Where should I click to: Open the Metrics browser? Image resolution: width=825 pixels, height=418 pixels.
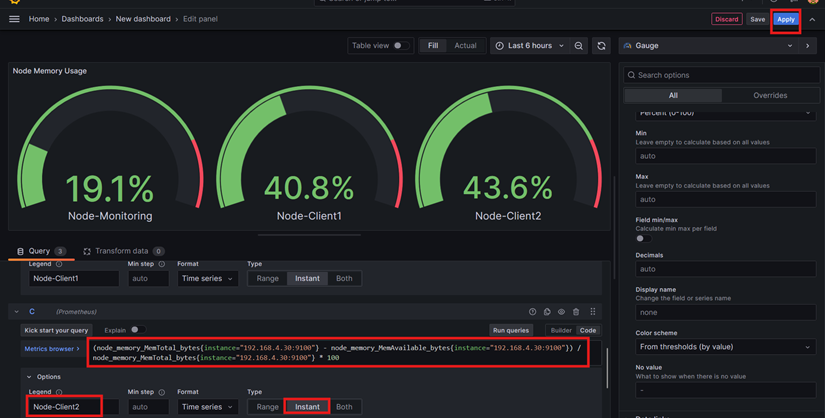tap(52, 349)
